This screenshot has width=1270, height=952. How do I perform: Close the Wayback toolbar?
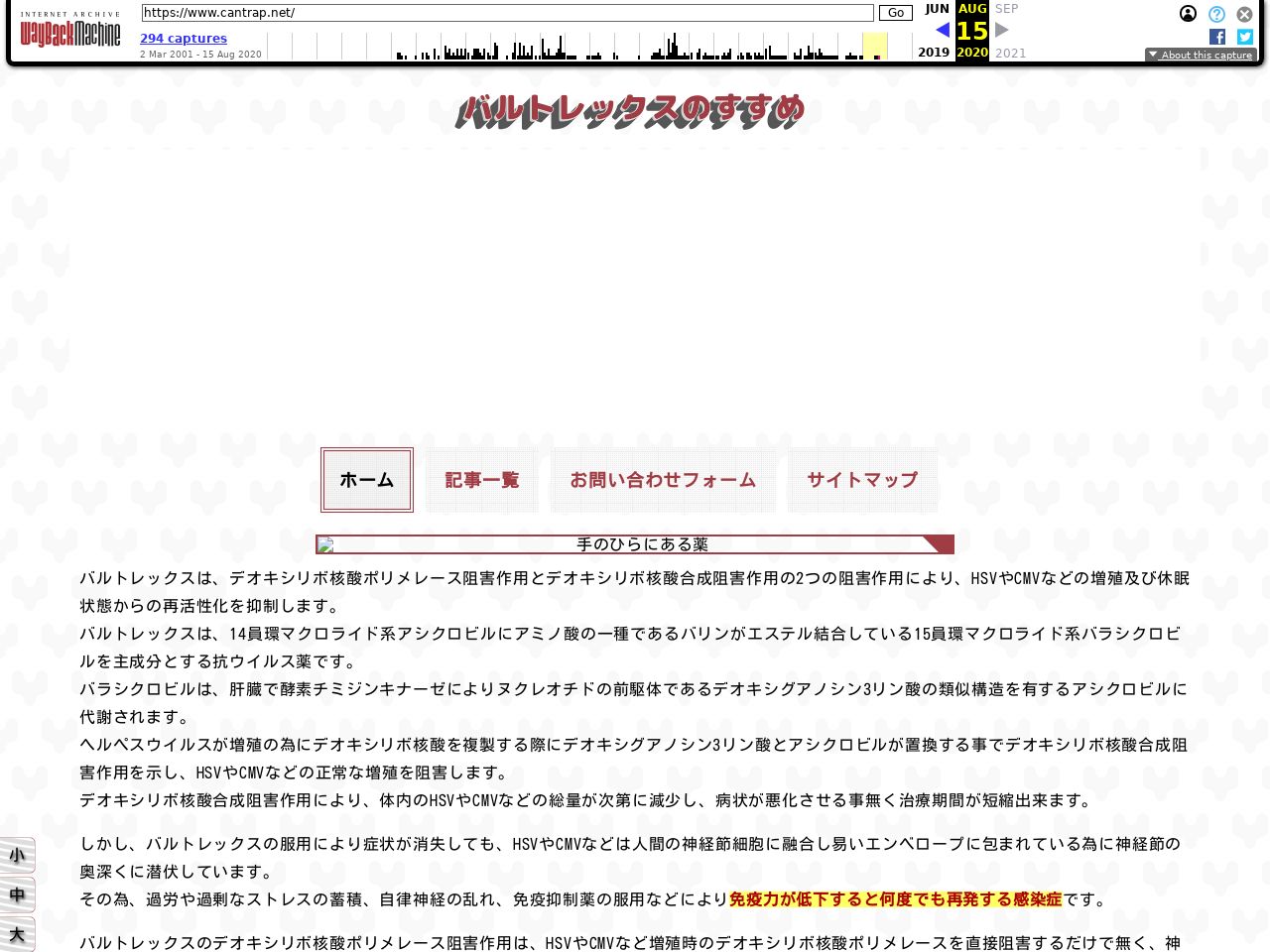(x=1244, y=14)
